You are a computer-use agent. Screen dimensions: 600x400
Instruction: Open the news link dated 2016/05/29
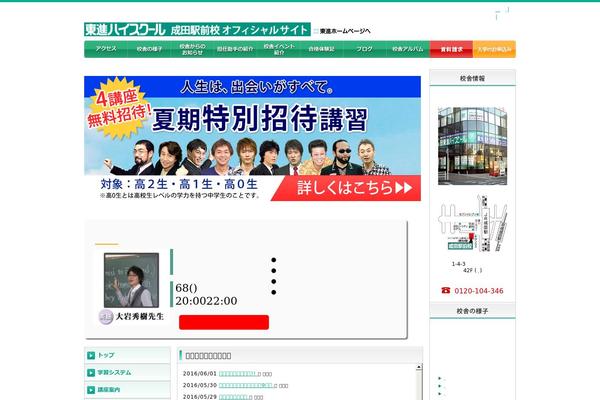click(x=234, y=397)
